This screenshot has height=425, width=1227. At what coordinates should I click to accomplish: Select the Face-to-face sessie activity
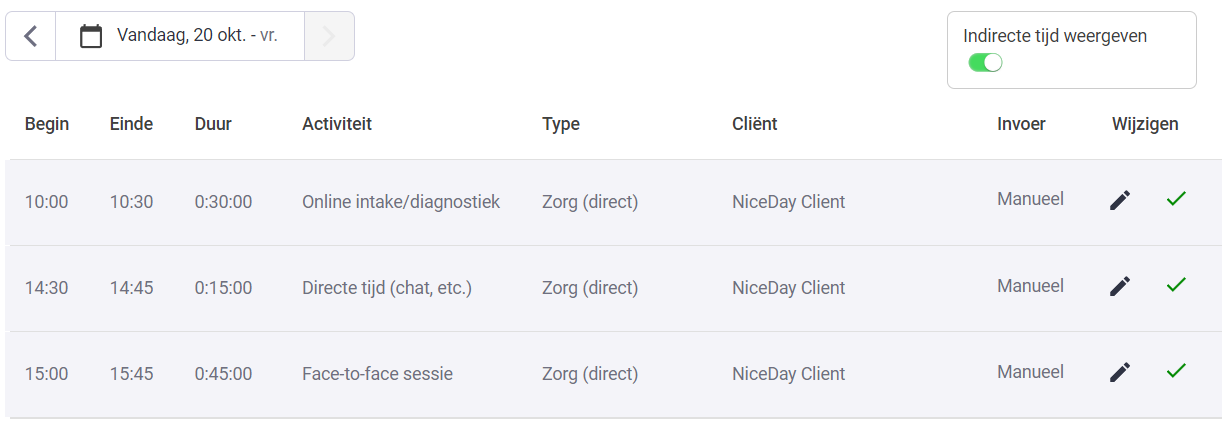[377, 374]
